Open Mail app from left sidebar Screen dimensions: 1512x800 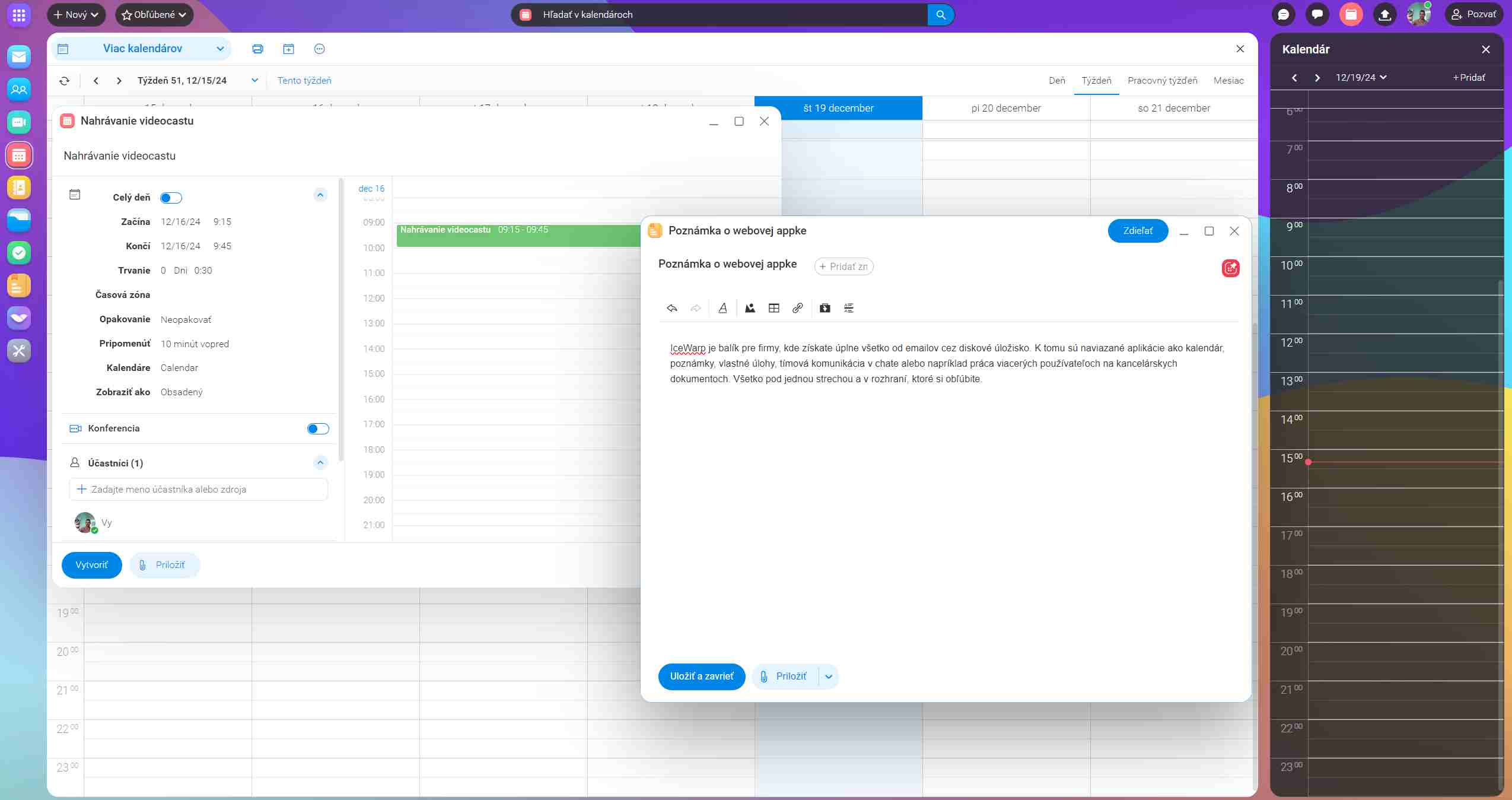[x=19, y=57]
